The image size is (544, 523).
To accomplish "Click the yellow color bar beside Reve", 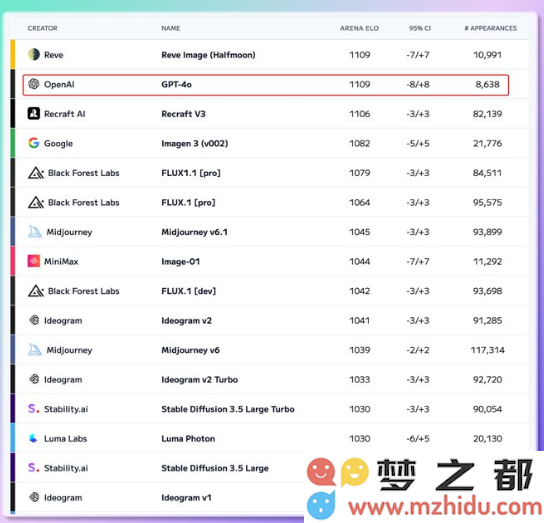I will [x=13, y=54].
